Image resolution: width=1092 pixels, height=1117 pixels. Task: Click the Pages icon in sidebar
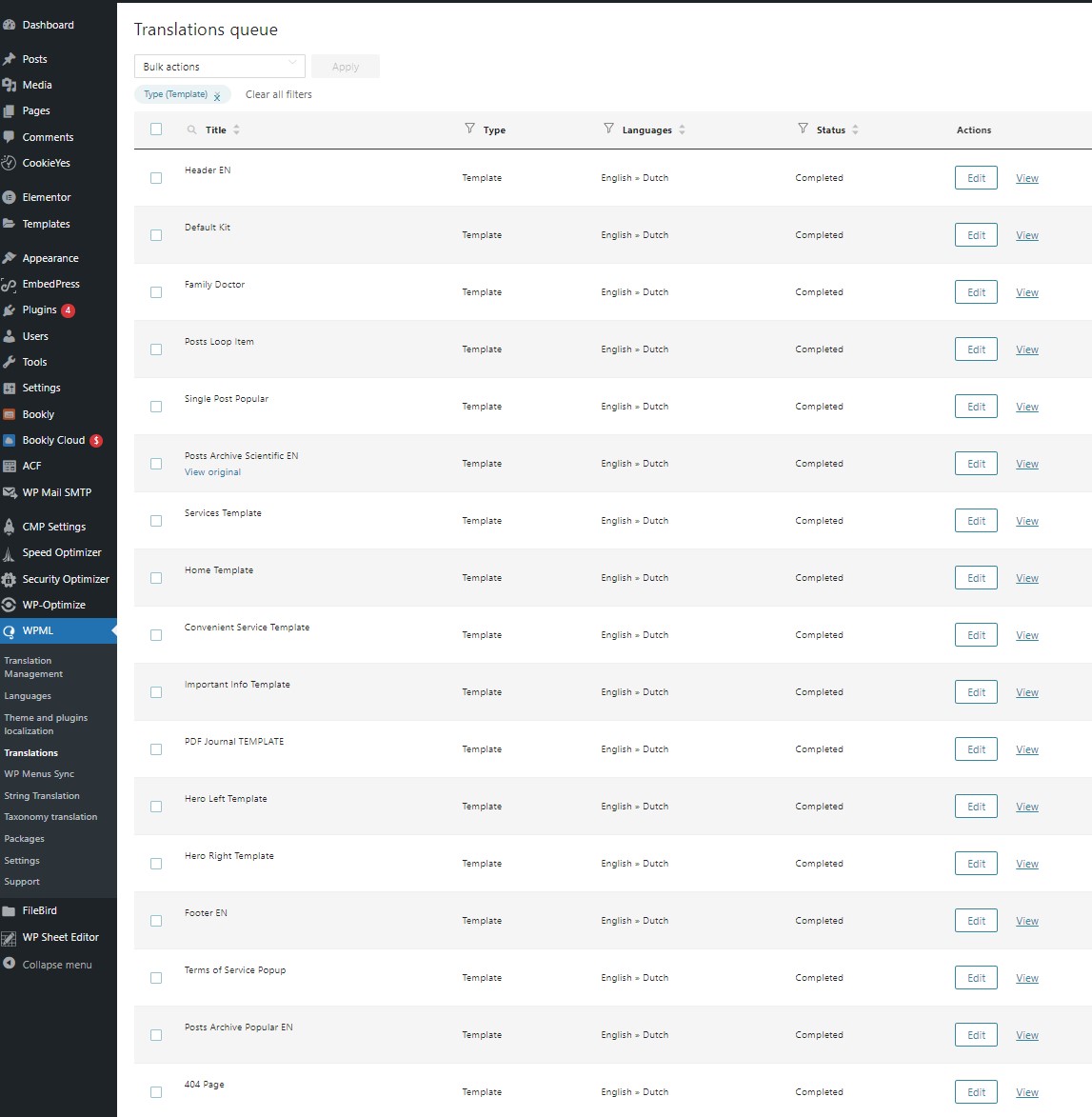pos(10,111)
